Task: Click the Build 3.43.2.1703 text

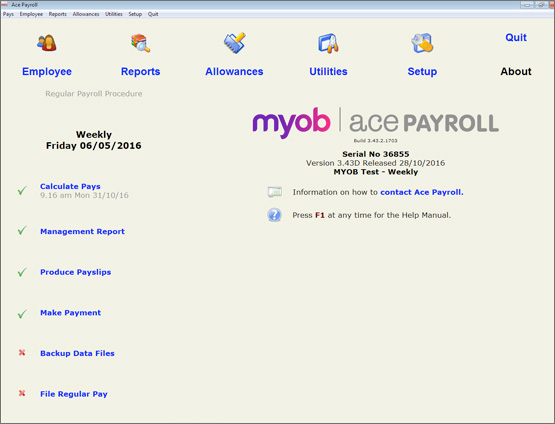Action: pyautogui.click(x=376, y=141)
